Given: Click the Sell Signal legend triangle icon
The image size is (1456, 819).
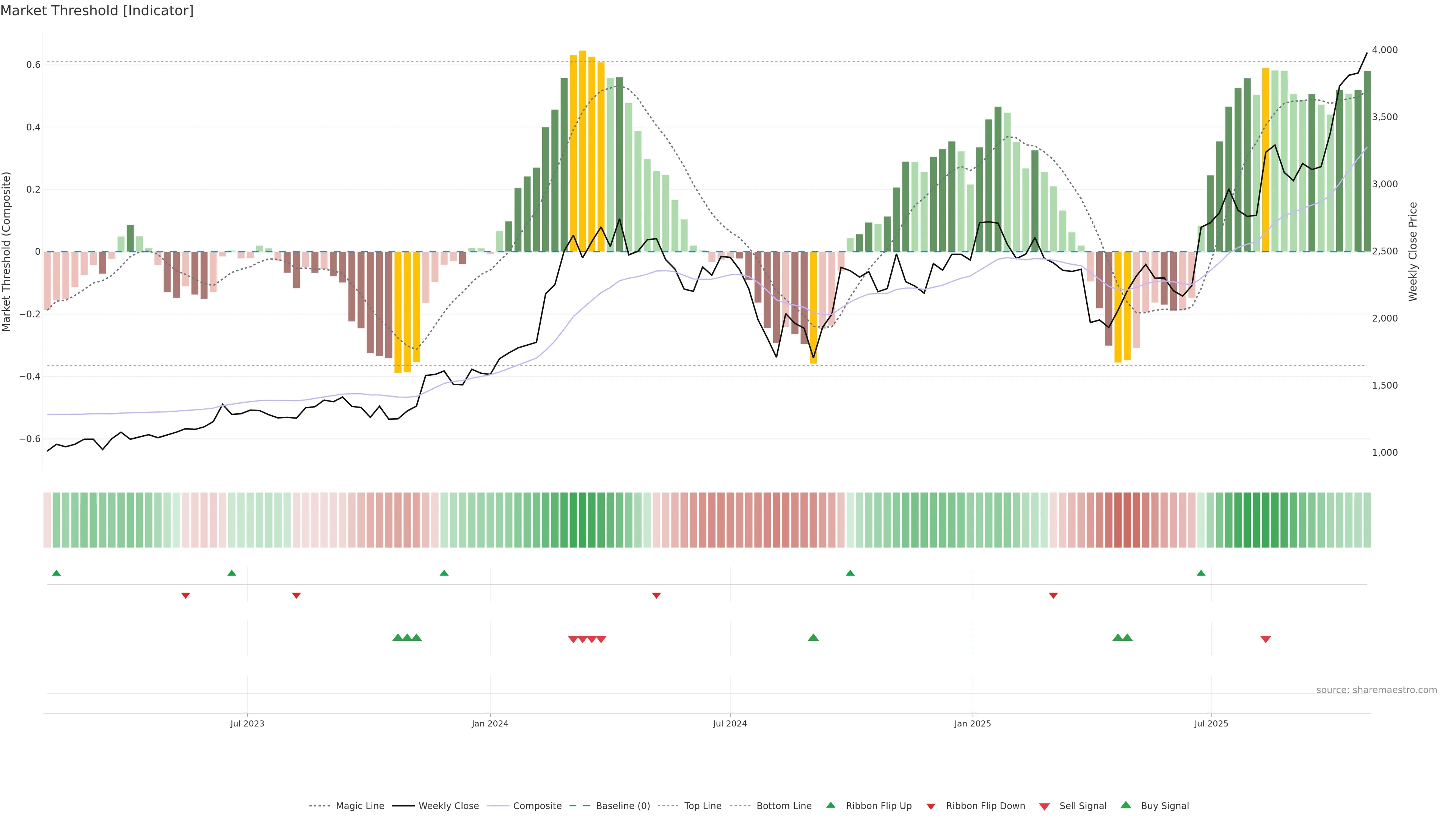Looking at the screenshot, I should point(1045,806).
